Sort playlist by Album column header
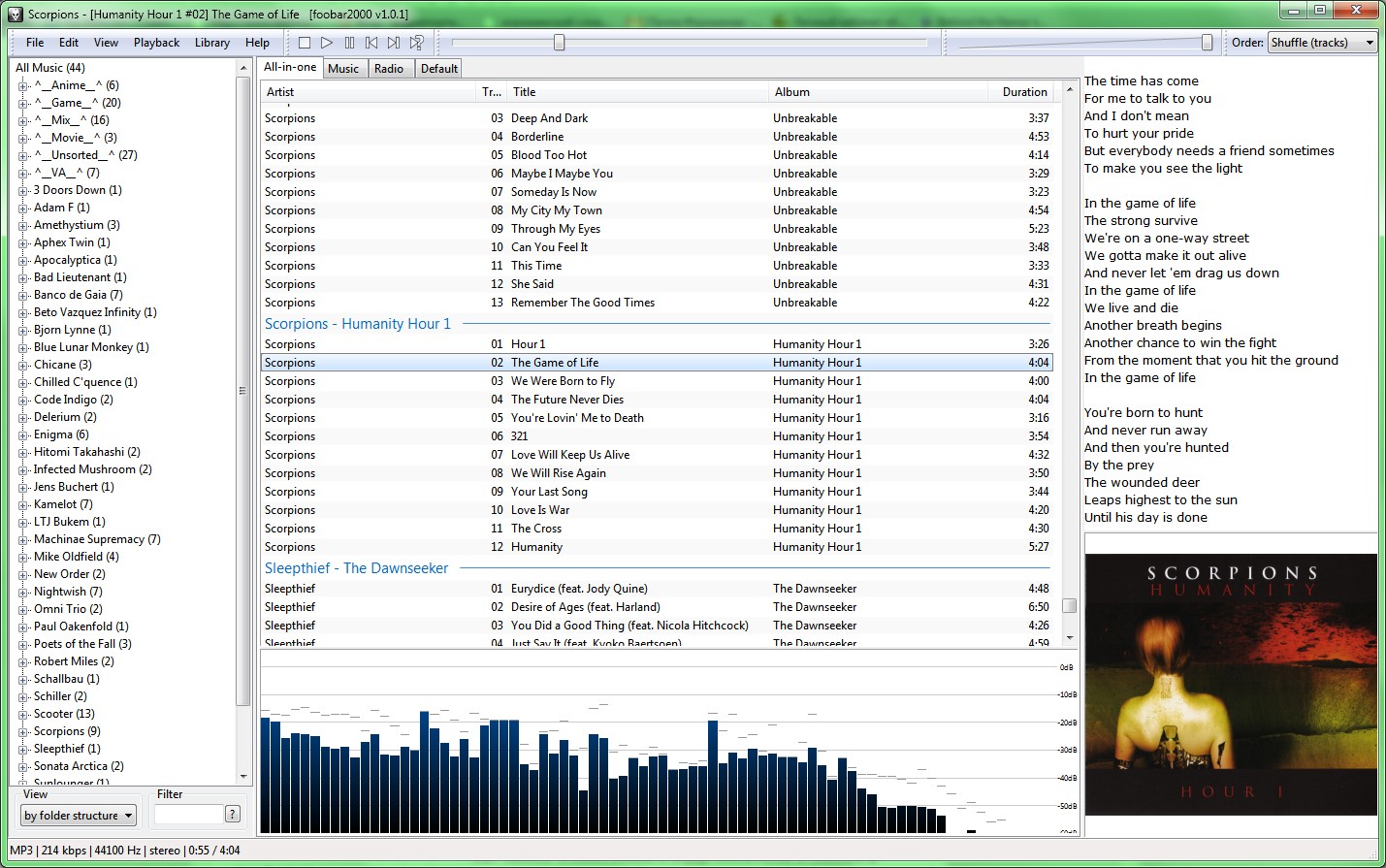The image size is (1386, 868). pyautogui.click(x=879, y=92)
